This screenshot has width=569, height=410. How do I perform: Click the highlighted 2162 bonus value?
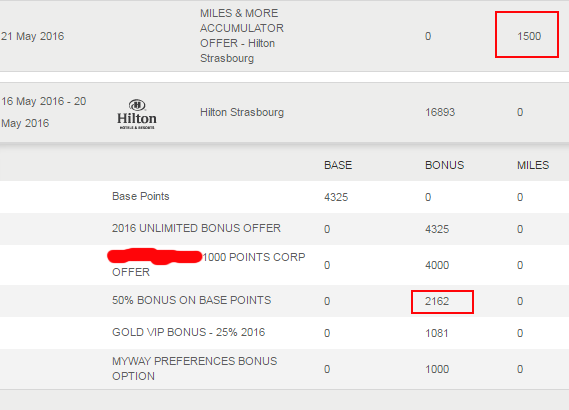tap(437, 301)
